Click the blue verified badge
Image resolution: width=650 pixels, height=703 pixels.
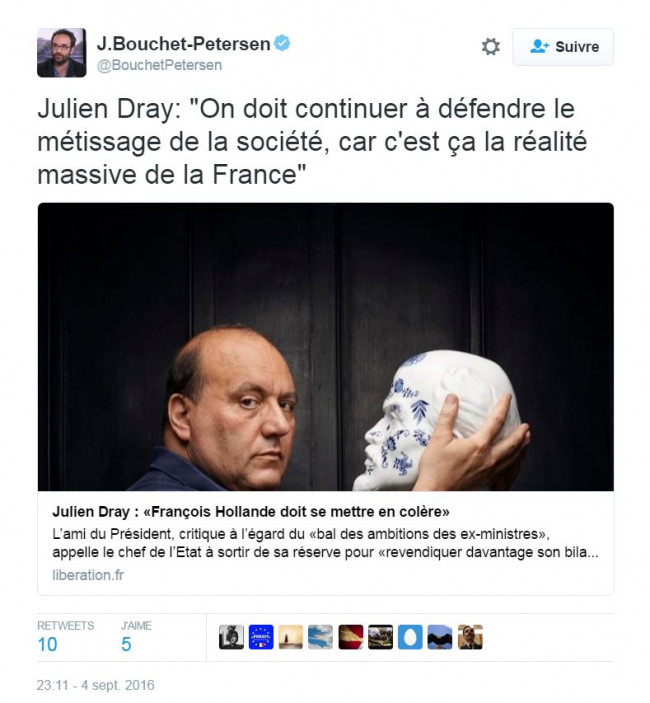pyautogui.click(x=282, y=43)
